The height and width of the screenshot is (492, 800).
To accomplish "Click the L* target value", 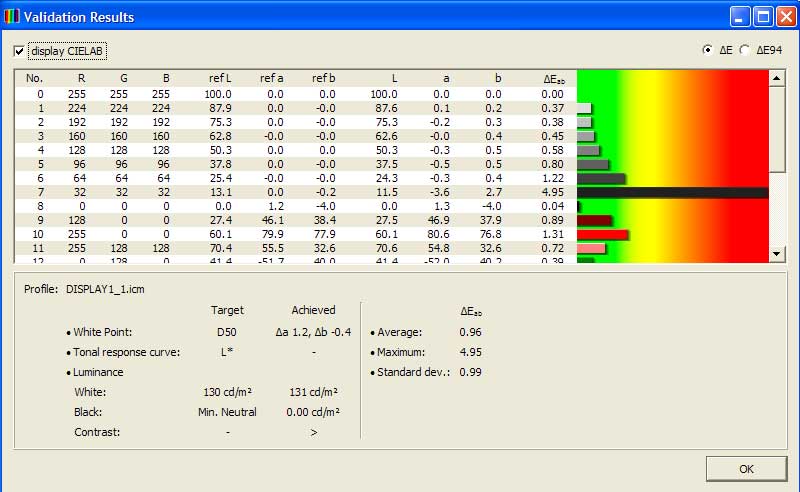I will click(227, 352).
